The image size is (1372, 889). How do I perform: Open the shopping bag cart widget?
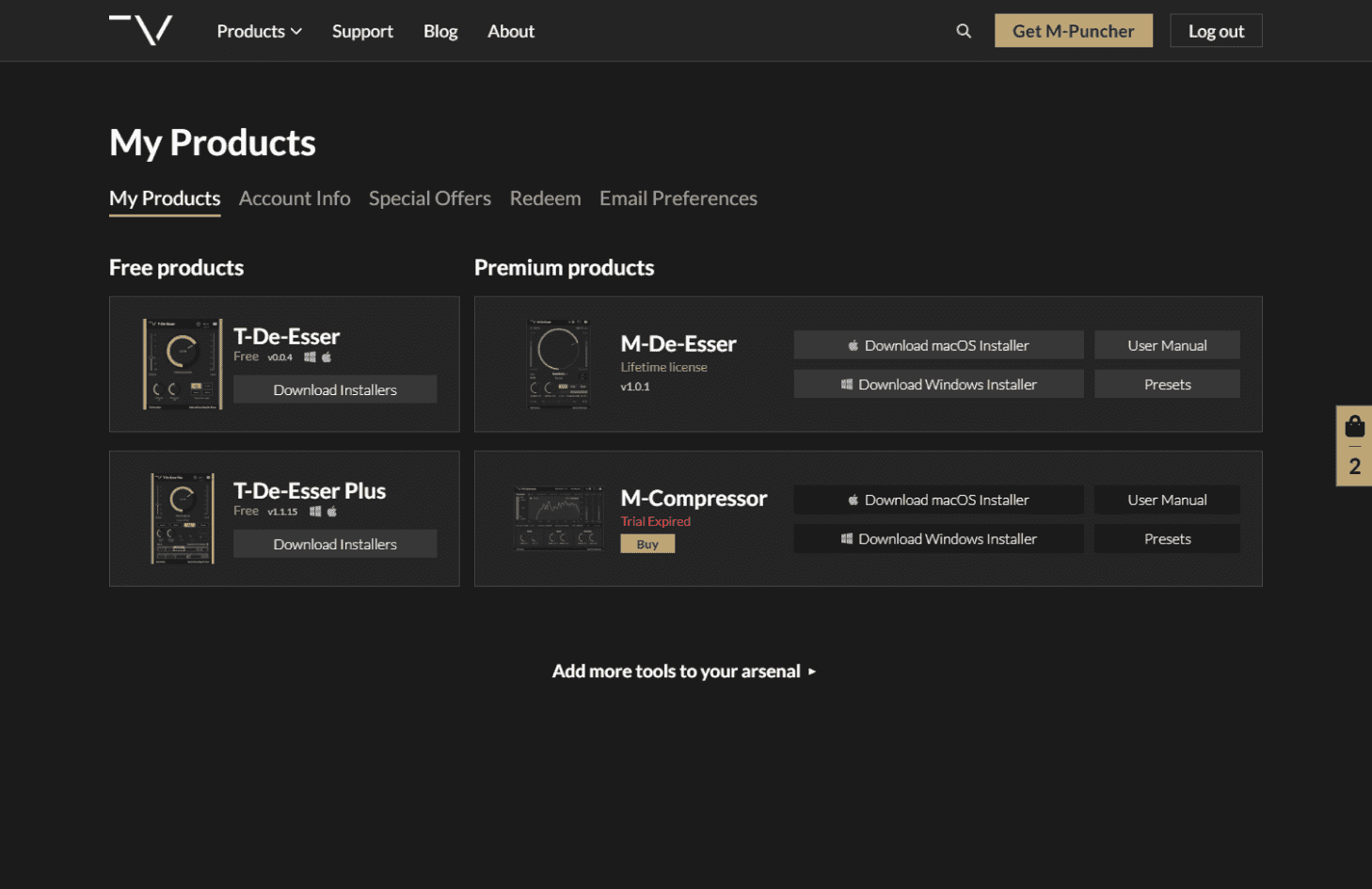1354,445
